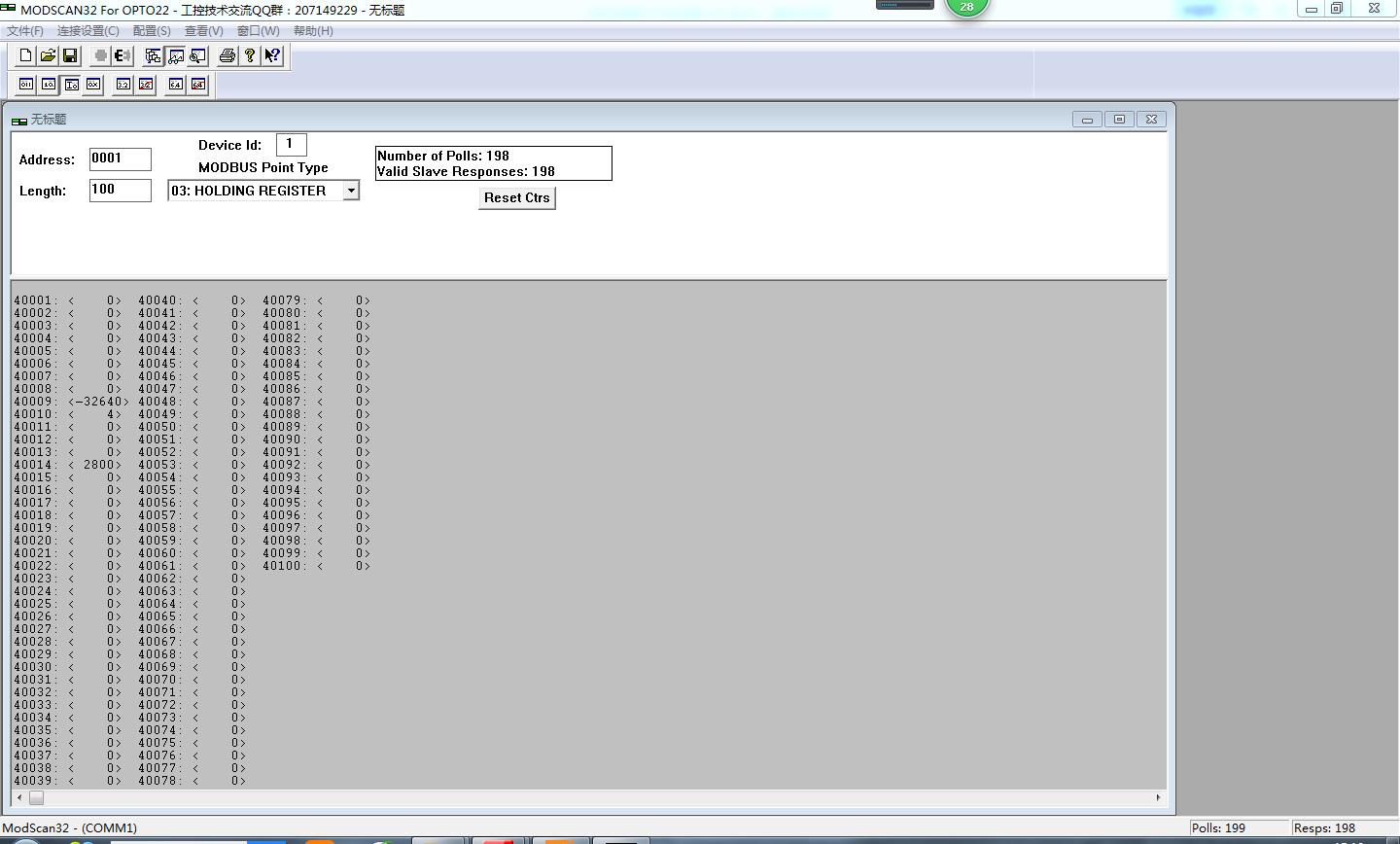The height and width of the screenshot is (844, 1400).
Task: Expand the MODBUS Point Type dropdown
Action: 351,191
